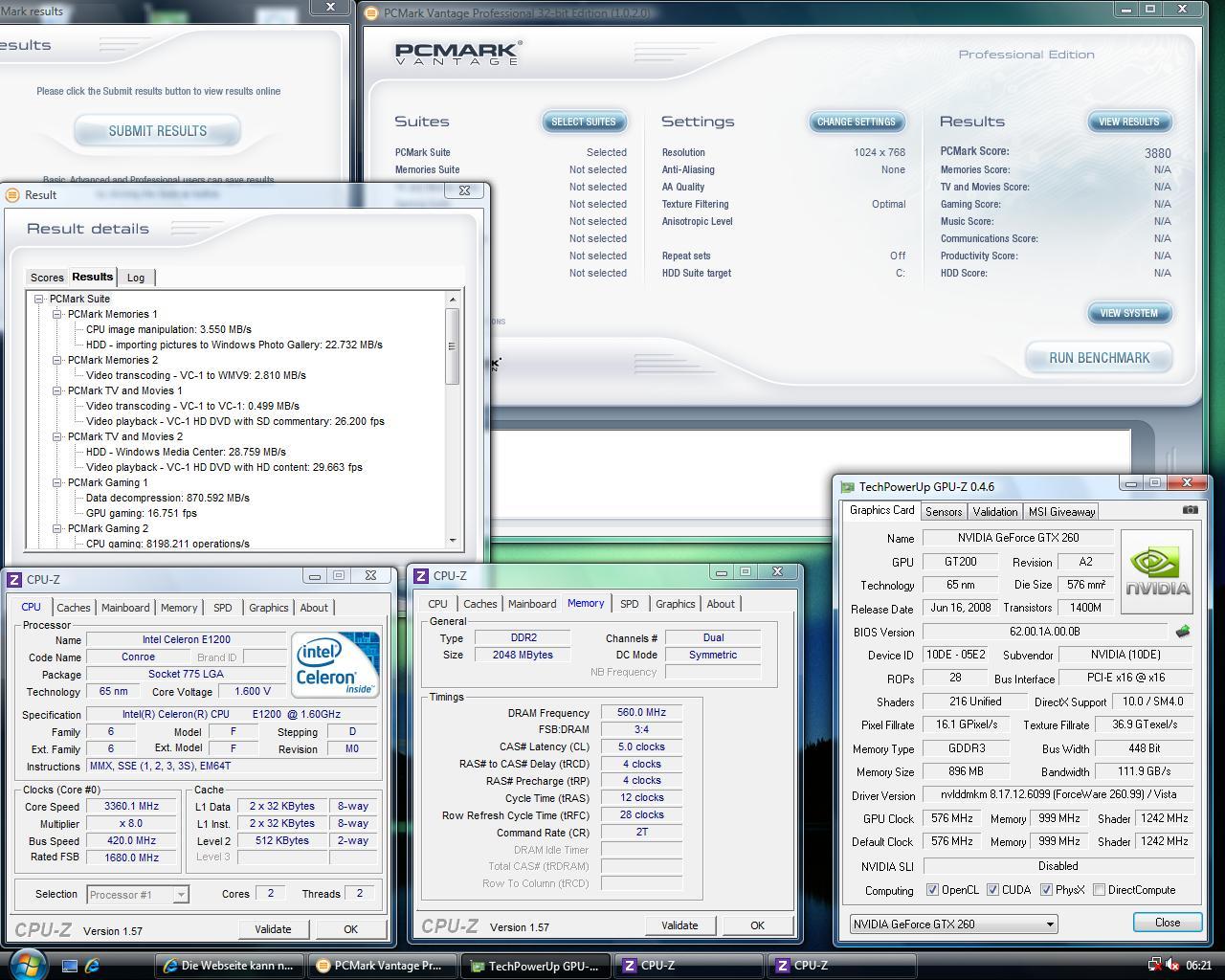Click the CPU-Z Memory window title icon
Viewport: 1225px width, 980px height.
pos(421,575)
